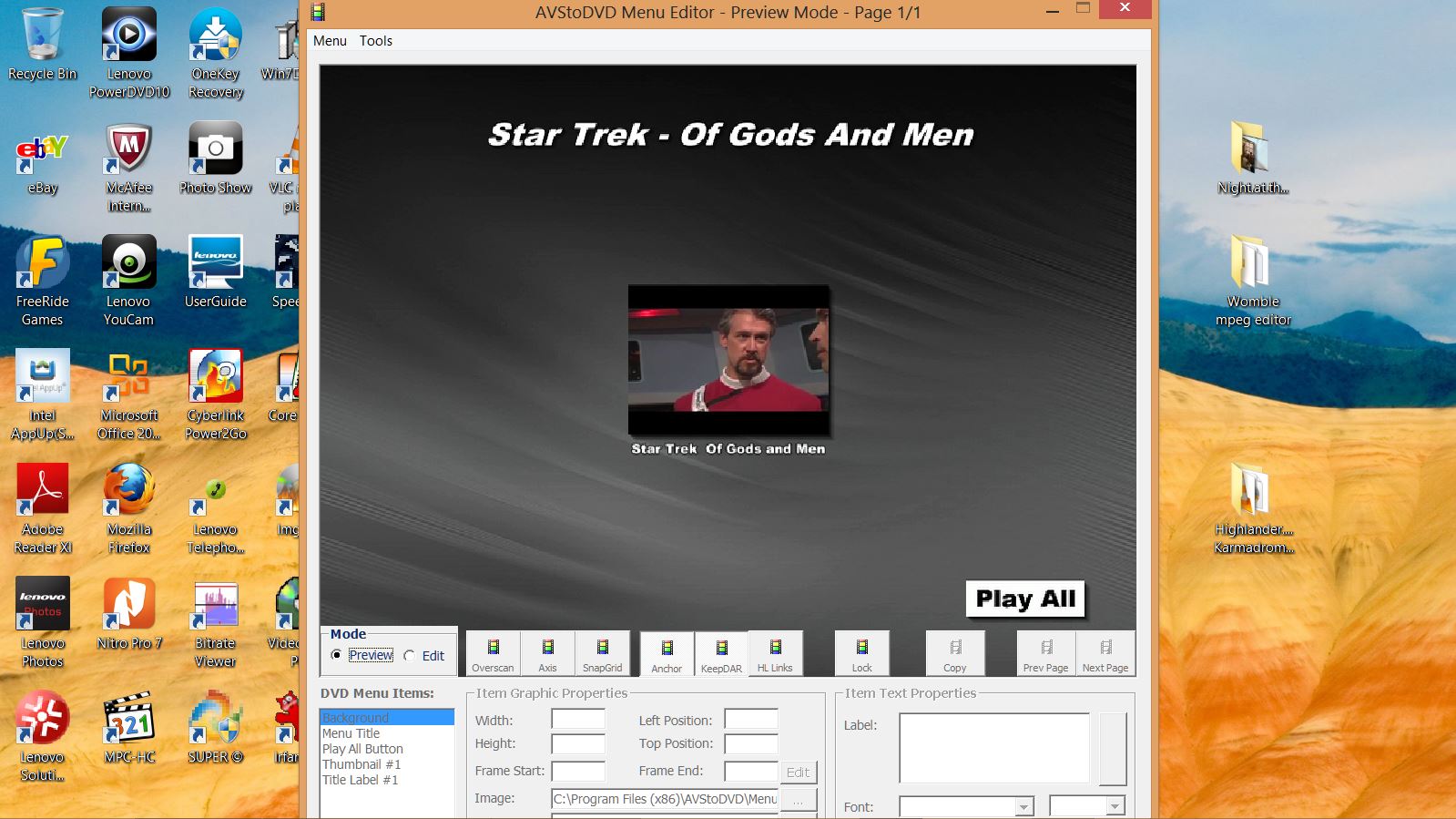Select the Lenovo Solutions desktop icon
1456x819 pixels.
click(42, 736)
